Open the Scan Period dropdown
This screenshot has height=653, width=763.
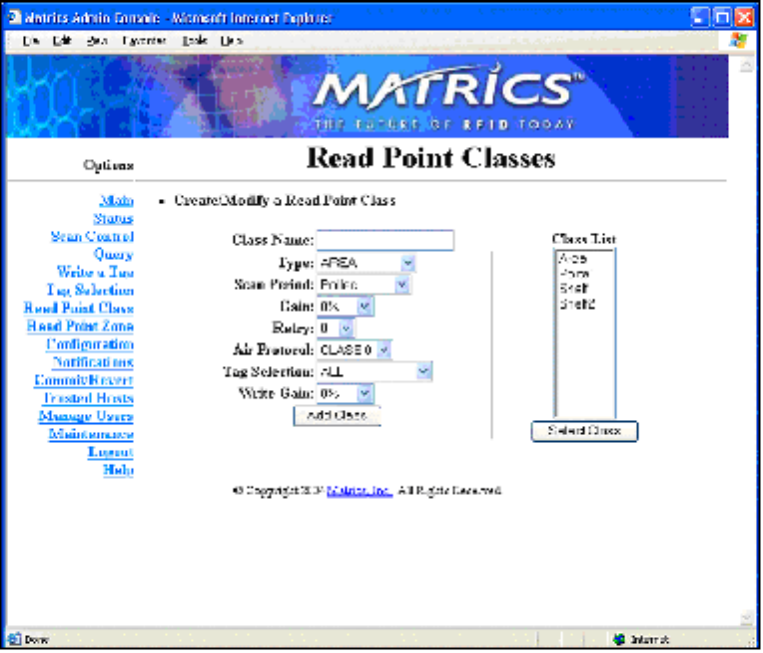click(363, 285)
